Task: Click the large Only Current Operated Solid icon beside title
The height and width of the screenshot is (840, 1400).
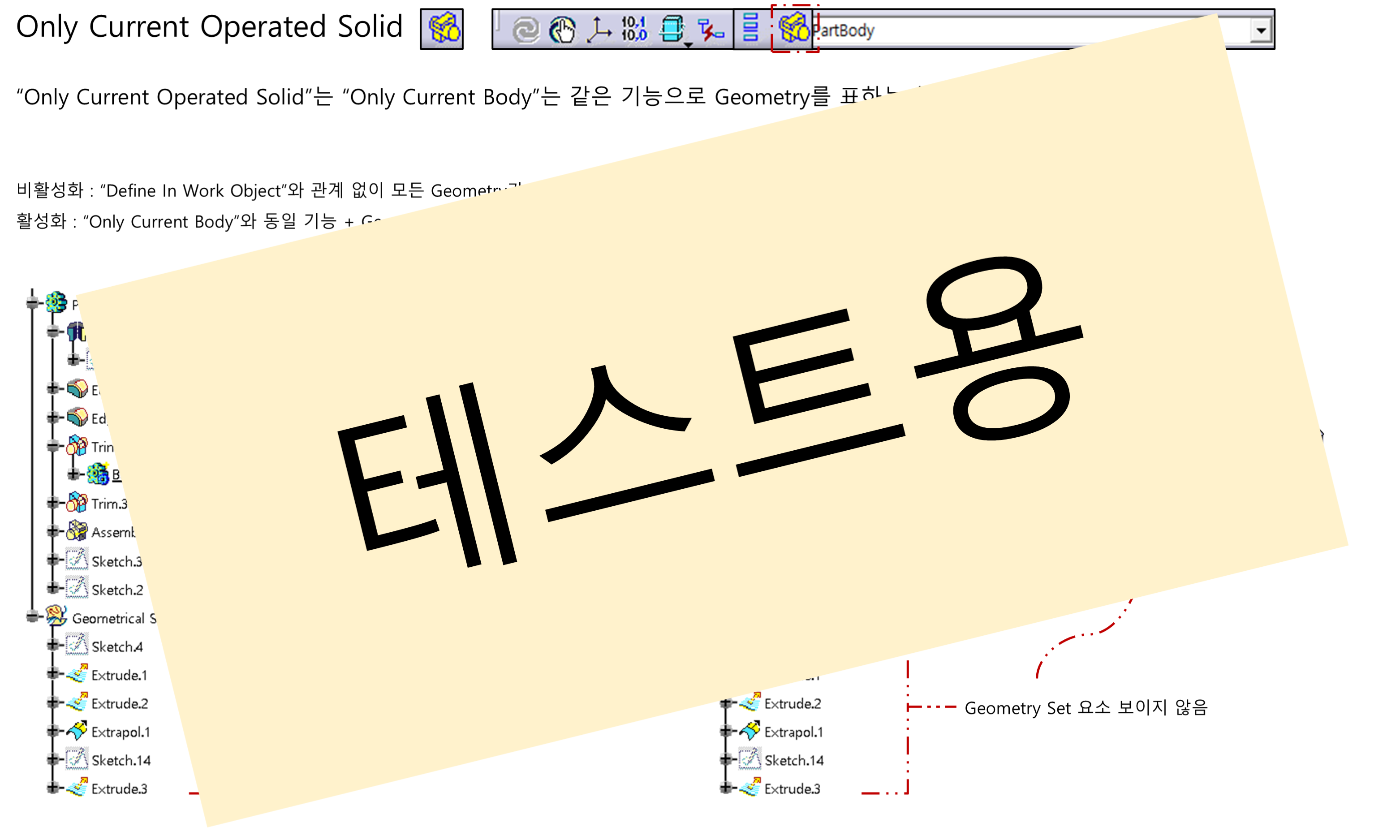Action: pyautogui.click(x=441, y=28)
